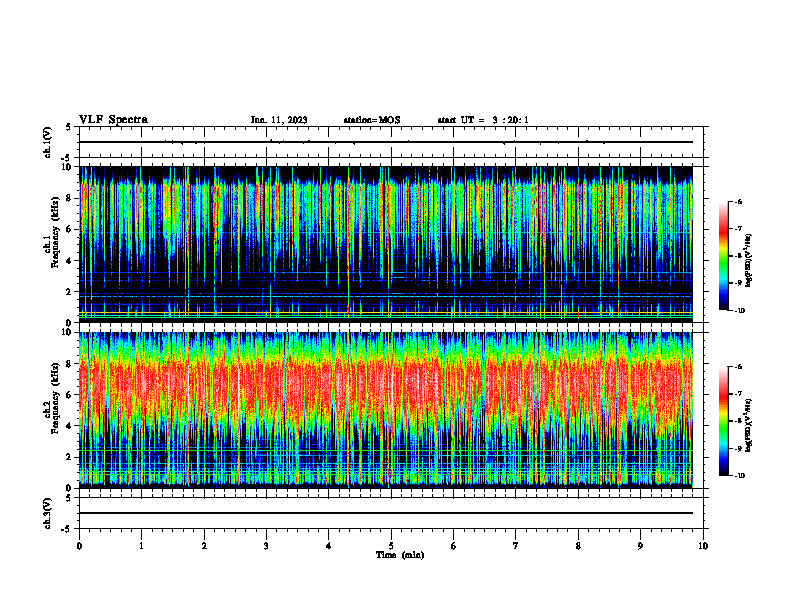
Task: Click inside the ch.1 spectrogram panel
Action: point(386,244)
